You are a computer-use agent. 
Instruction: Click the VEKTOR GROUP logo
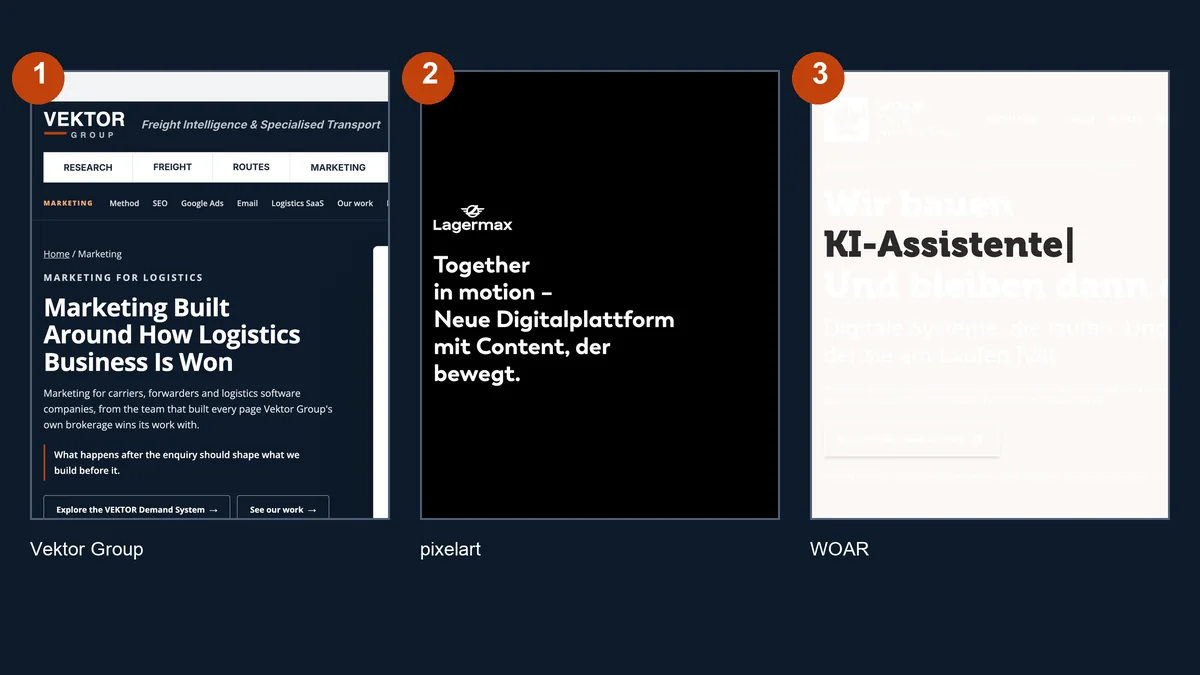84,125
